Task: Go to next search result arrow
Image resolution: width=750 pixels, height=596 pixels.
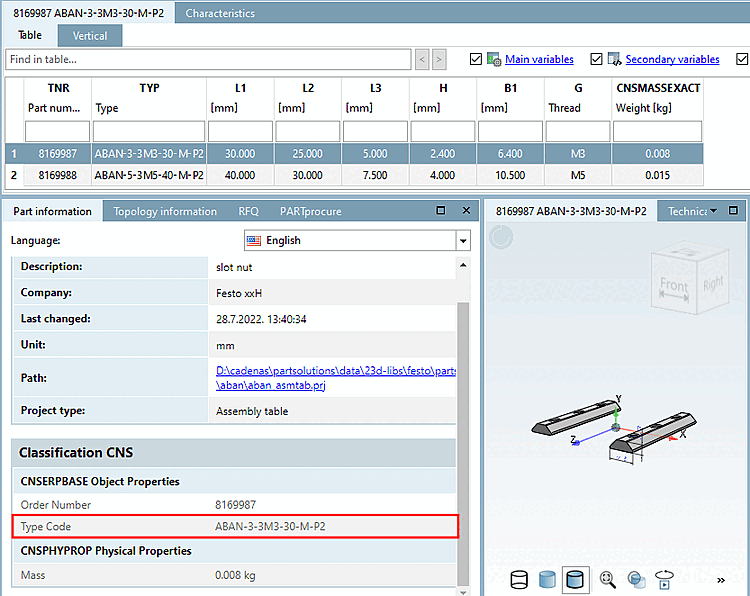Action: pos(440,59)
